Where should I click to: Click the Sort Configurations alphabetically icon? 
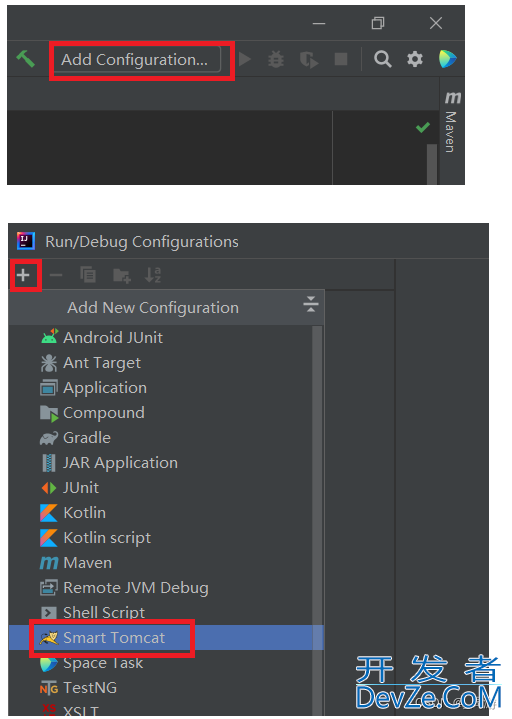point(153,275)
